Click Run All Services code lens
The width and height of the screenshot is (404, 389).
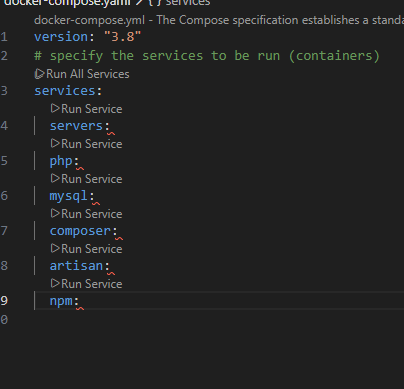(82, 74)
